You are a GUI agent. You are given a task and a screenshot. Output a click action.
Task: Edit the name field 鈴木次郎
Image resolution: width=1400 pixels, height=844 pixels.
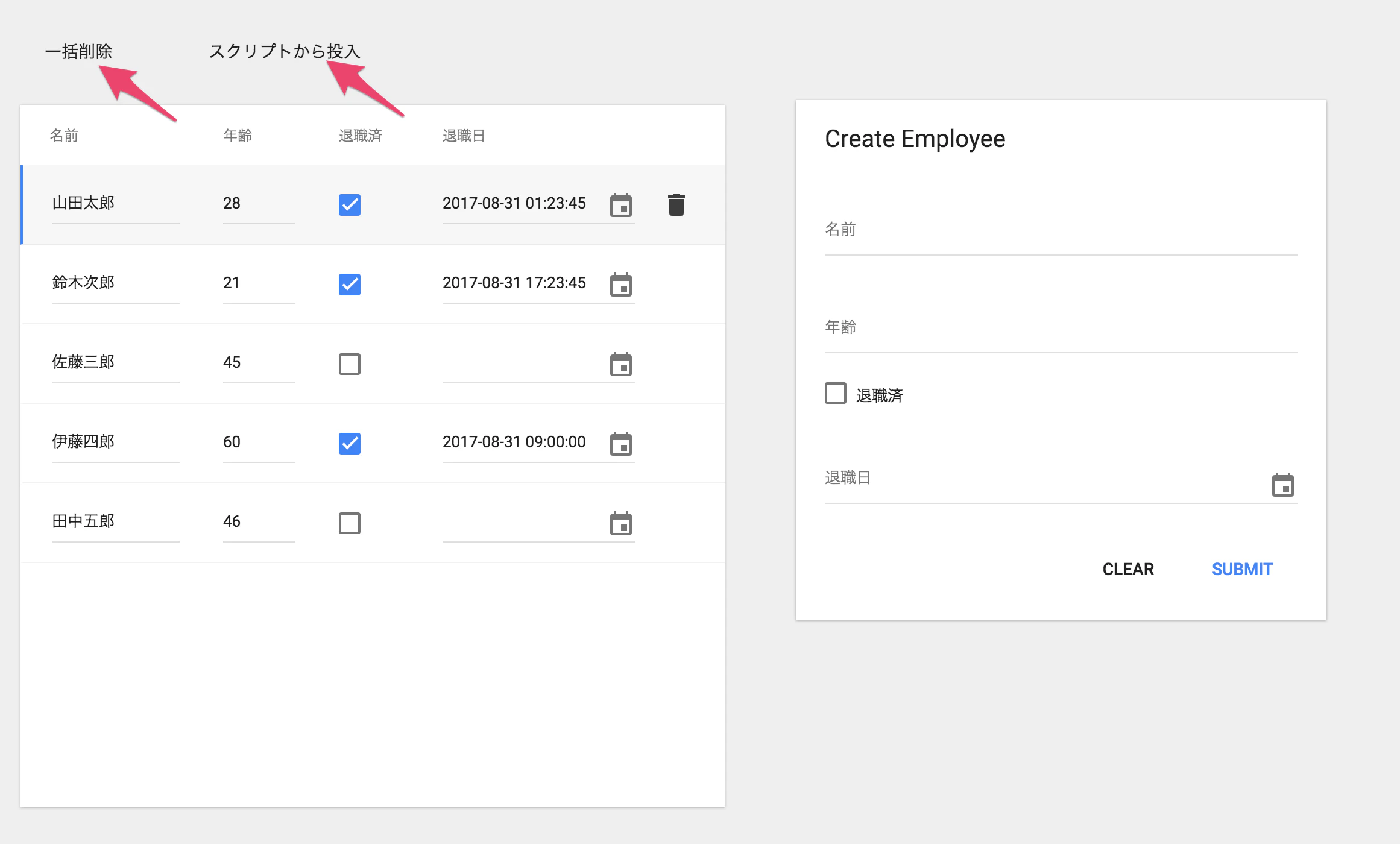(x=116, y=283)
